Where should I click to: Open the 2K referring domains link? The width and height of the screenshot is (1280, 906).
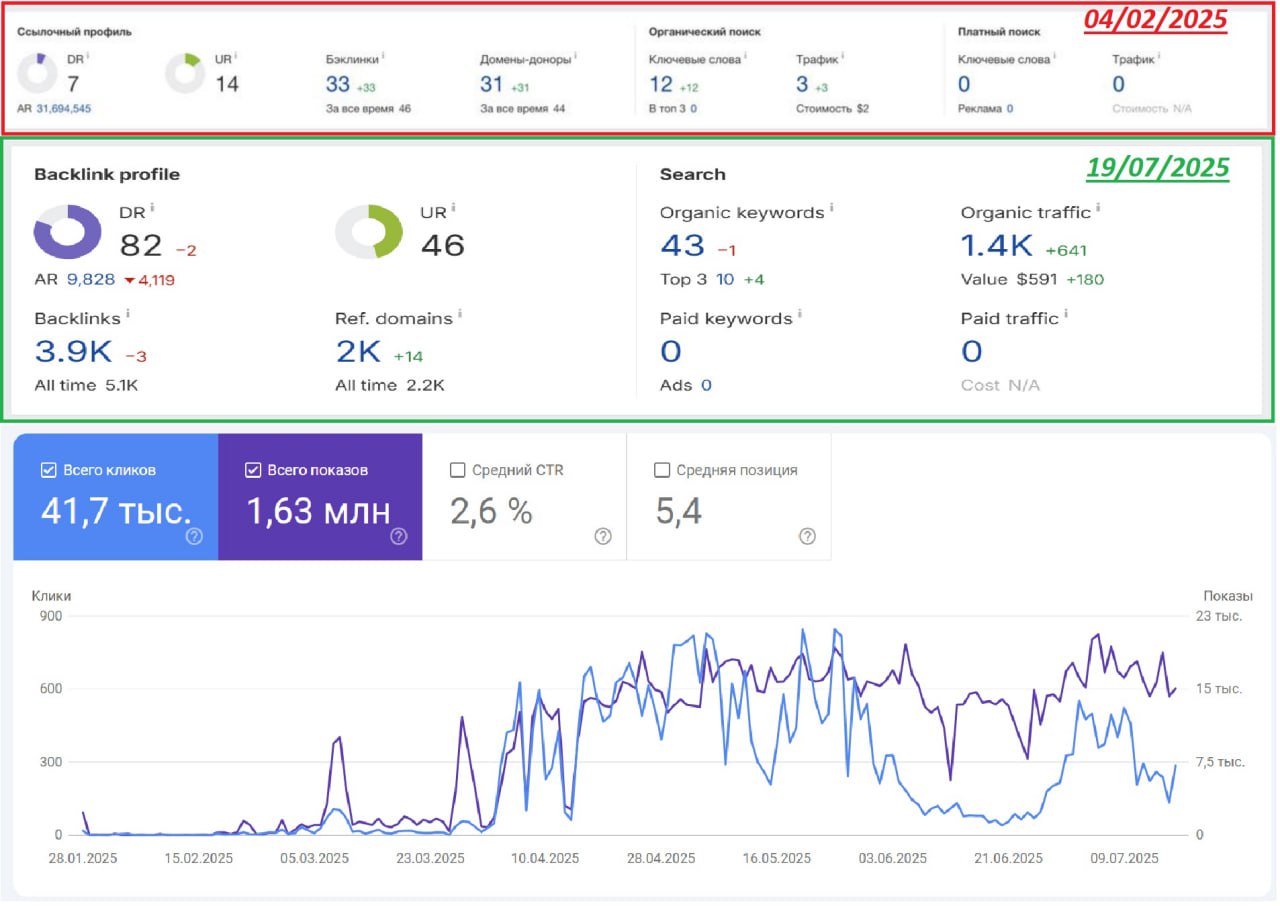click(359, 351)
